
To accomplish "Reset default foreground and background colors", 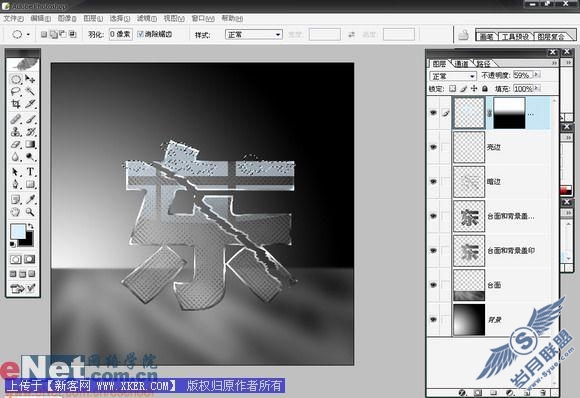I will pos(13,244).
